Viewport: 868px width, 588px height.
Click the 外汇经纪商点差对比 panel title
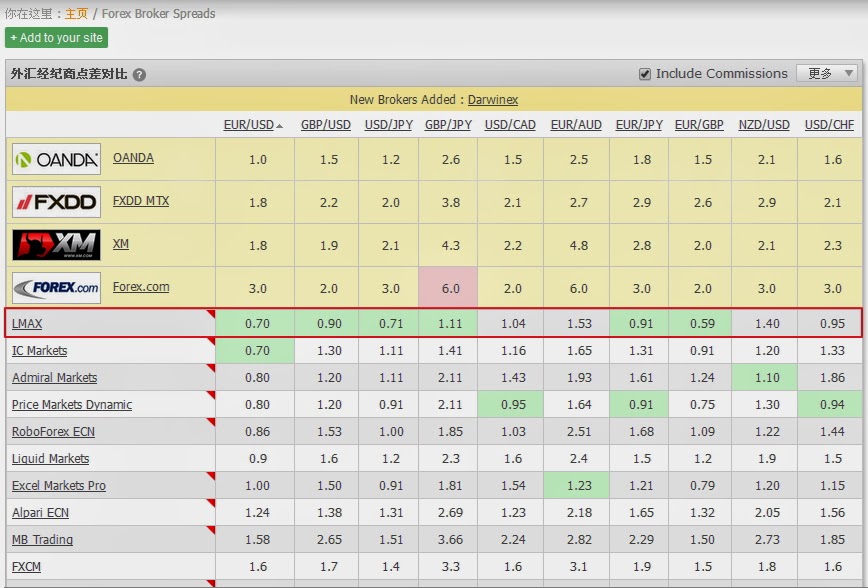(69, 74)
